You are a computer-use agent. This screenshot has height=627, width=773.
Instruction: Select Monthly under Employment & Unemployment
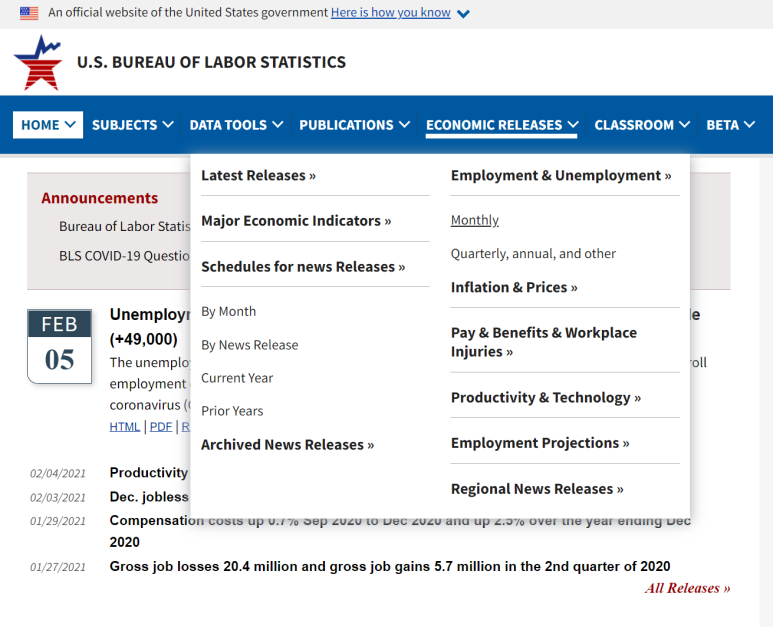click(x=475, y=220)
